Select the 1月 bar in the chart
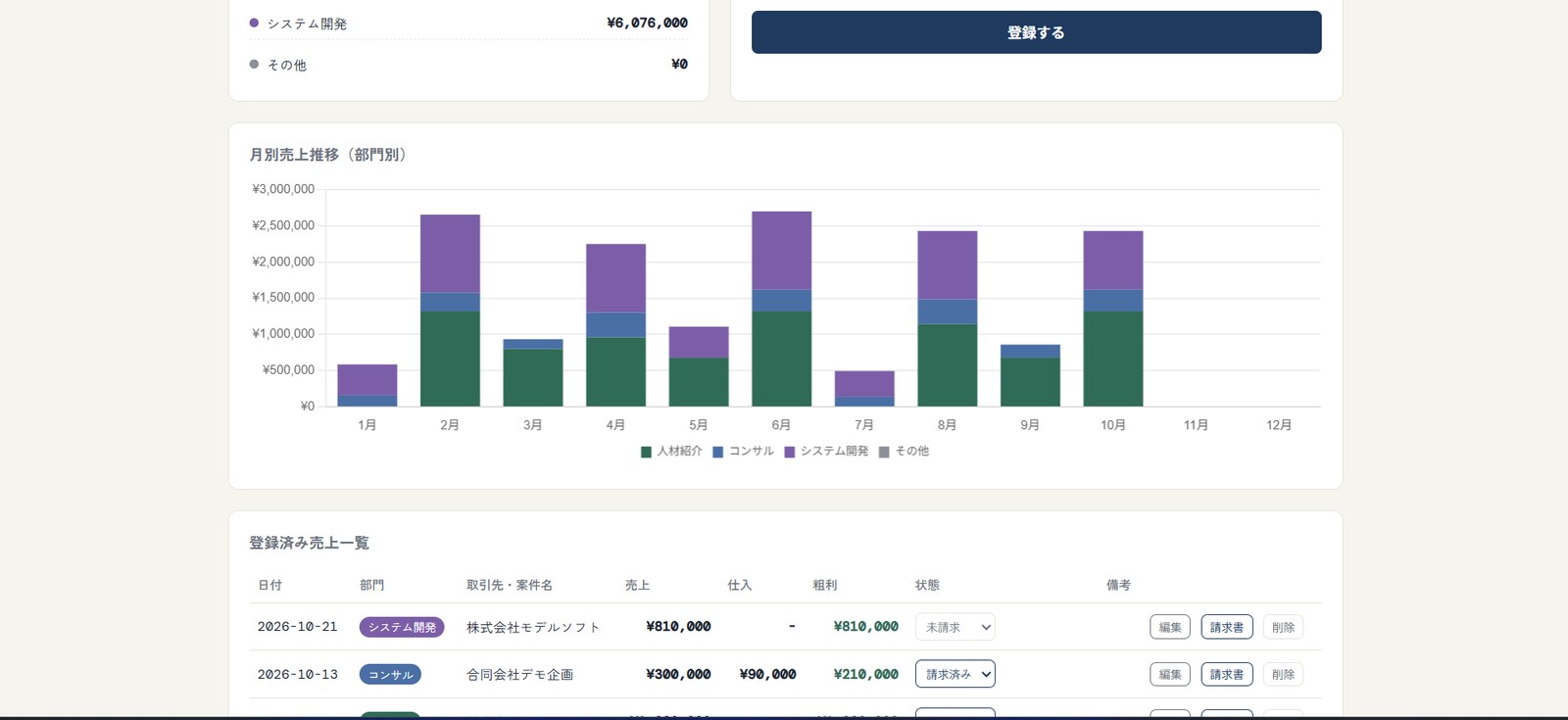Viewport: 1568px width, 720px height. (367, 385)
